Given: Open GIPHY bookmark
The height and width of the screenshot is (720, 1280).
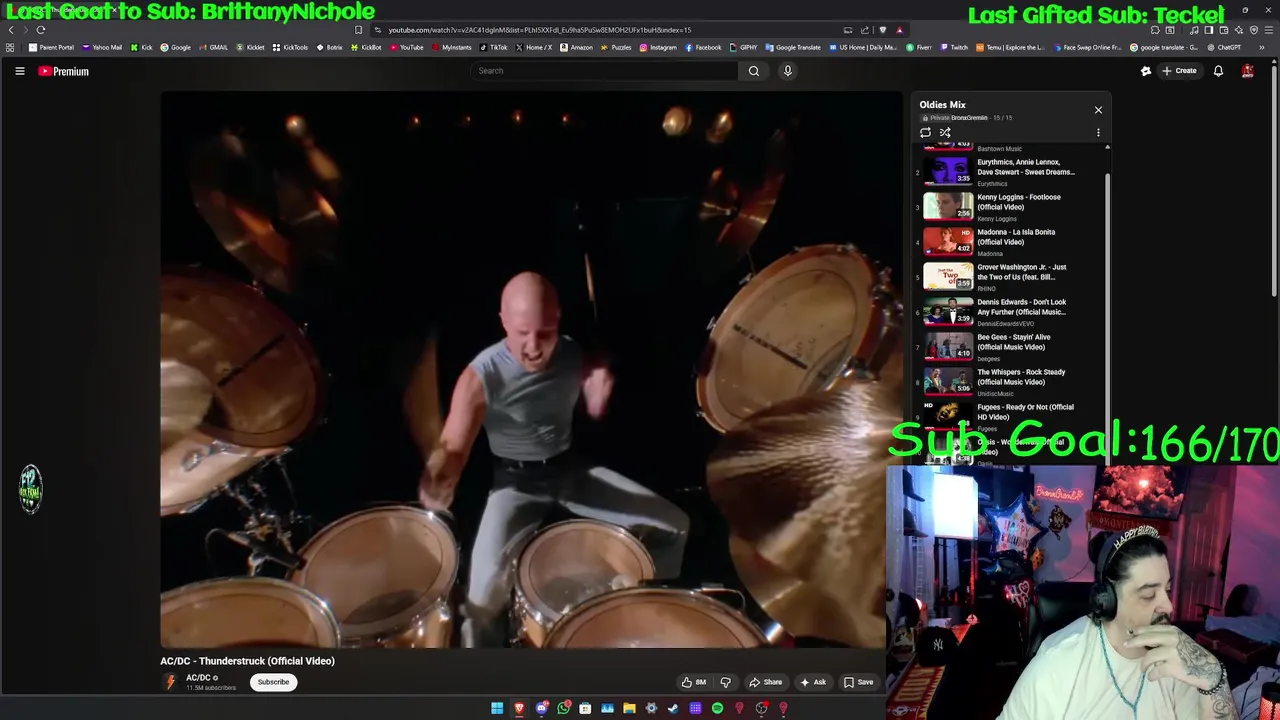Looking at the screenshot, I should [743, 47].
